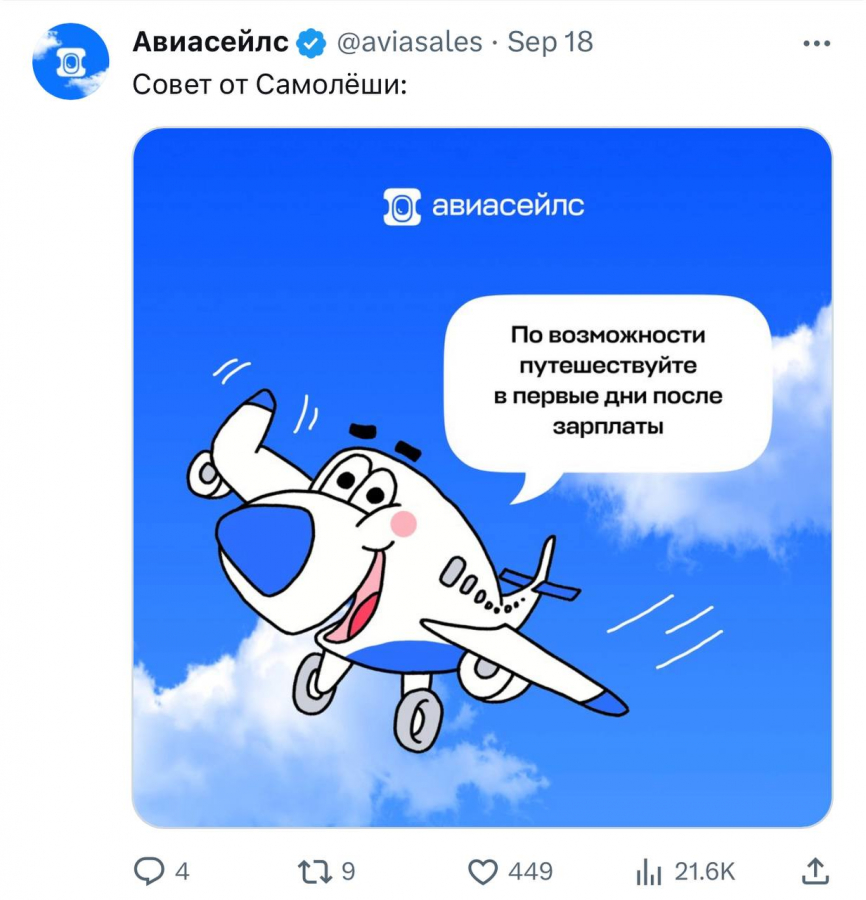
Task: Open the @aviasales handle link
Action: (409, 42)
